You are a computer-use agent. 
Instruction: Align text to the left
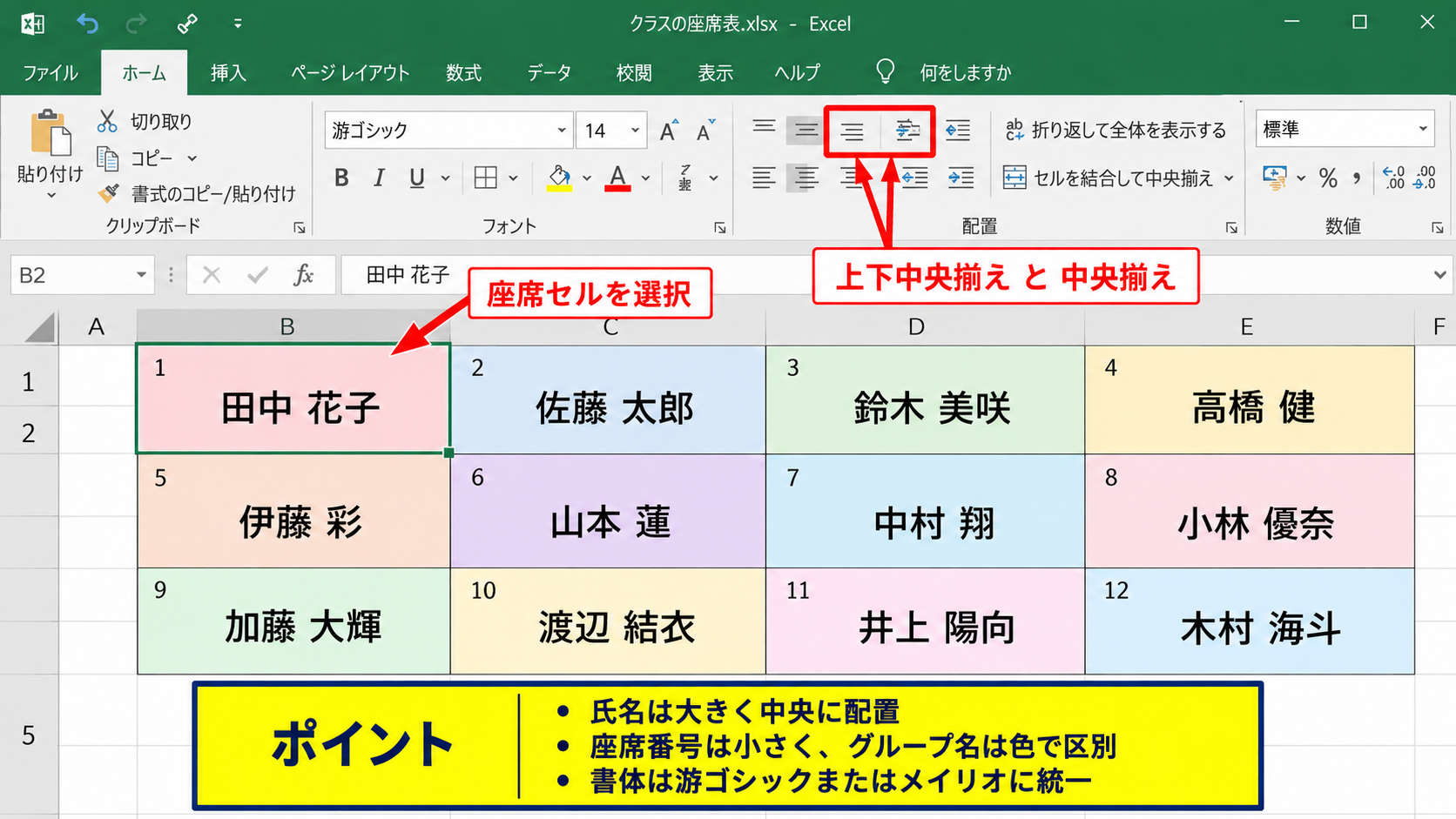(x=764, y=178)
